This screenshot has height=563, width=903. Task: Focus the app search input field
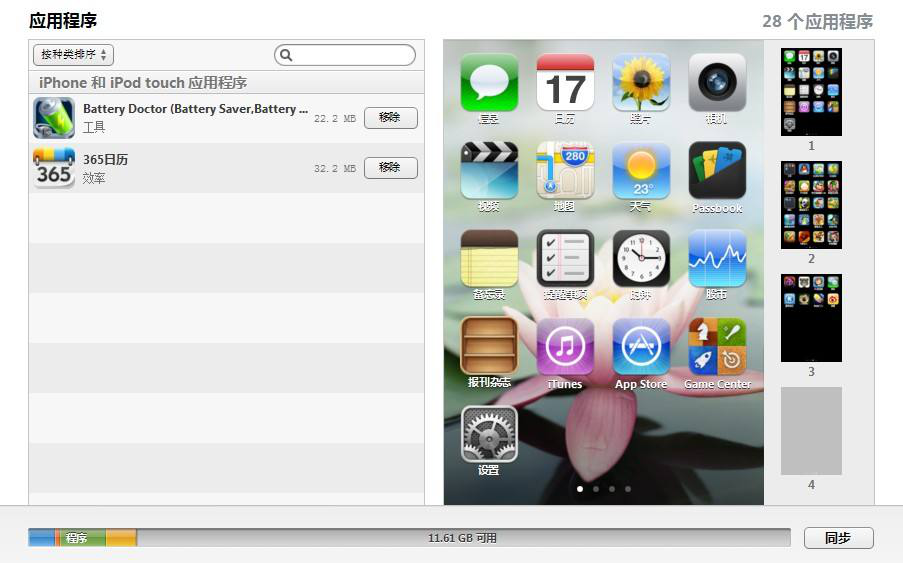(344, 55)
